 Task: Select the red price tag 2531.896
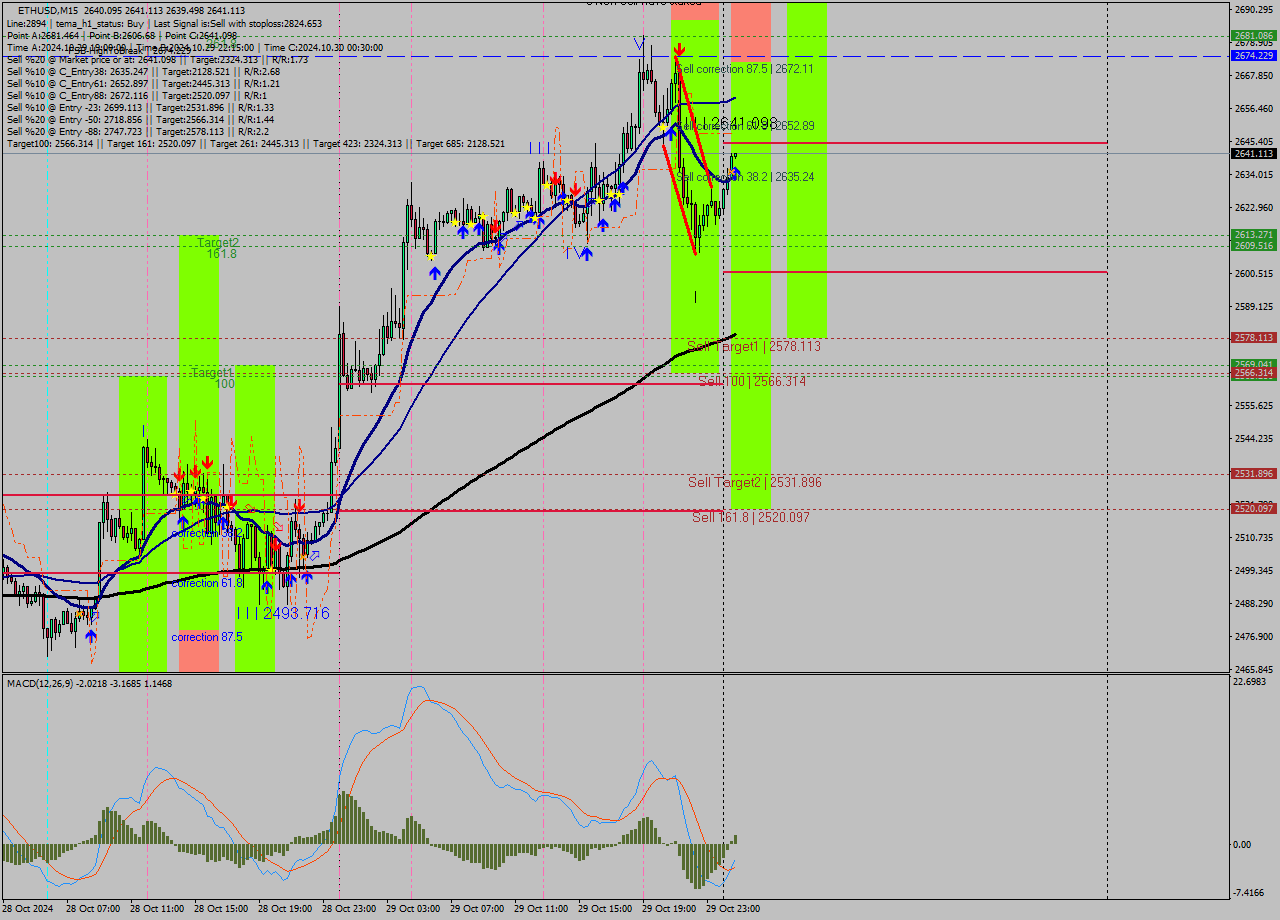[1254, 474]
